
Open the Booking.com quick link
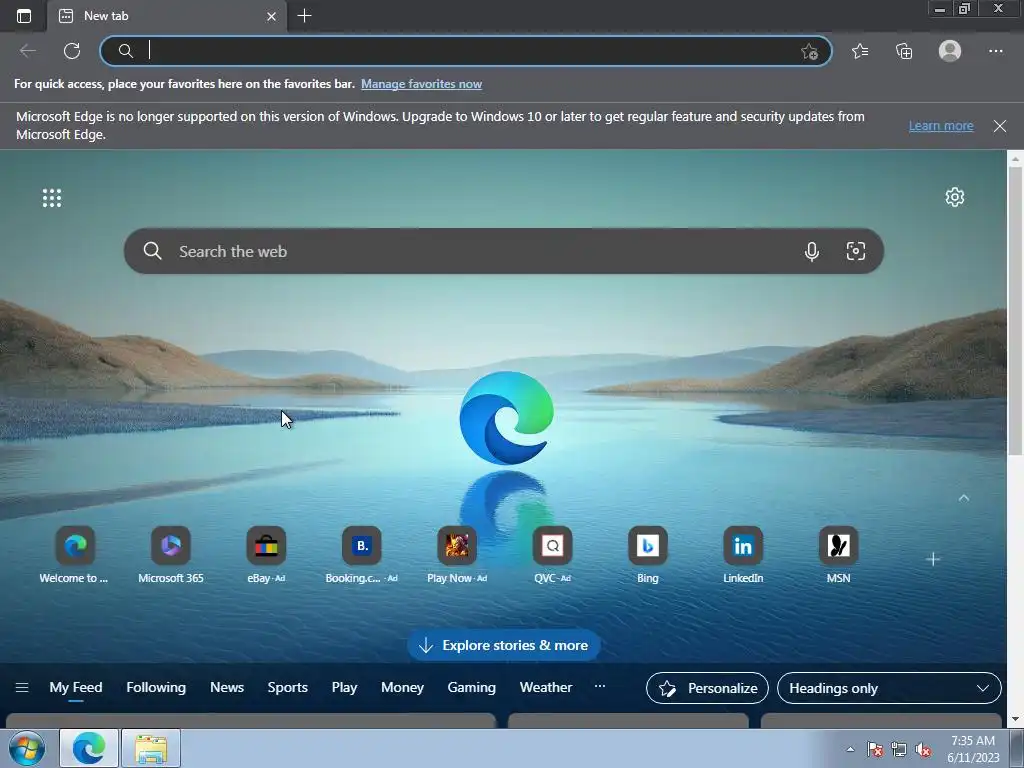[x=361, y=555]
